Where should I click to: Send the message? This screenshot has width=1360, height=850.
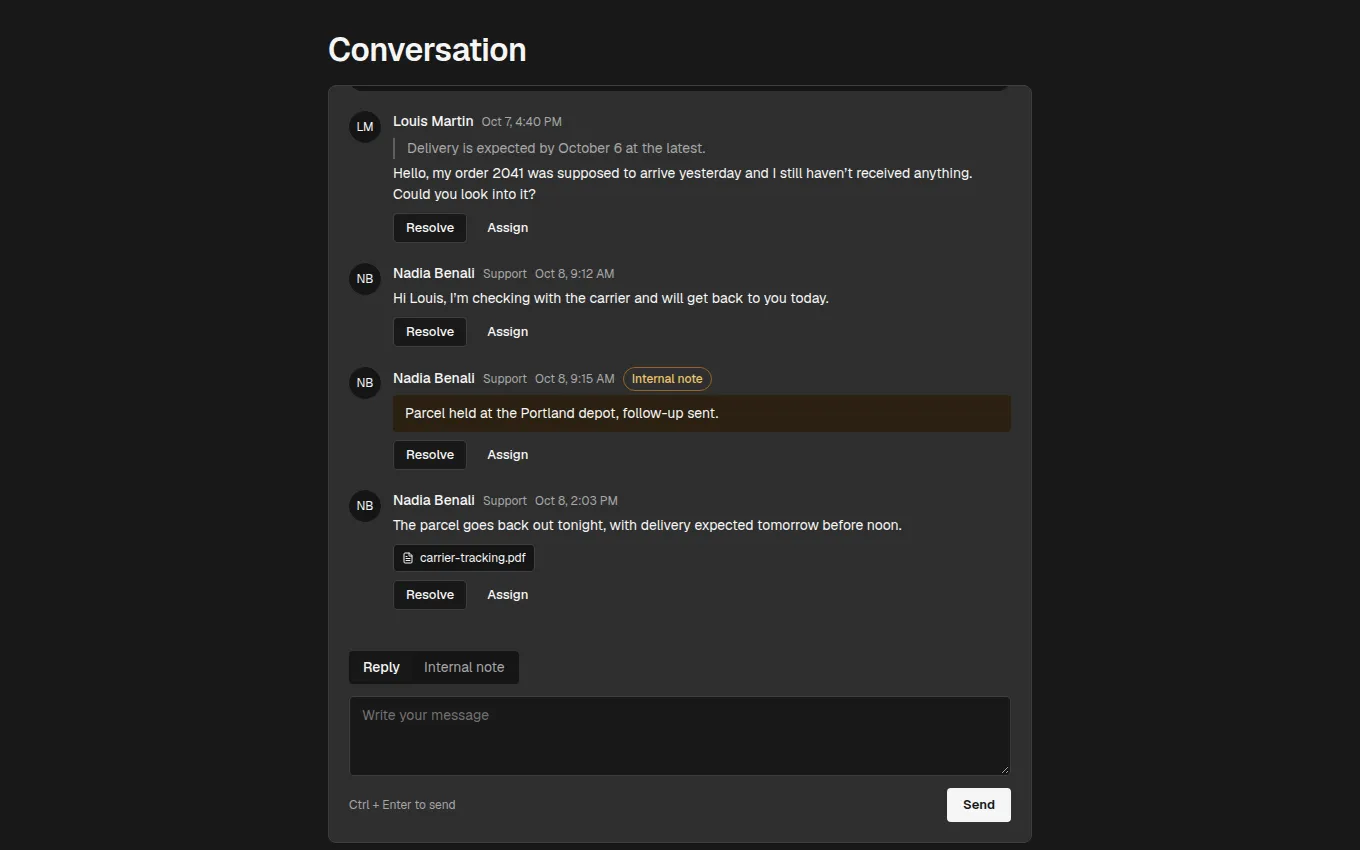pos(979,805)
